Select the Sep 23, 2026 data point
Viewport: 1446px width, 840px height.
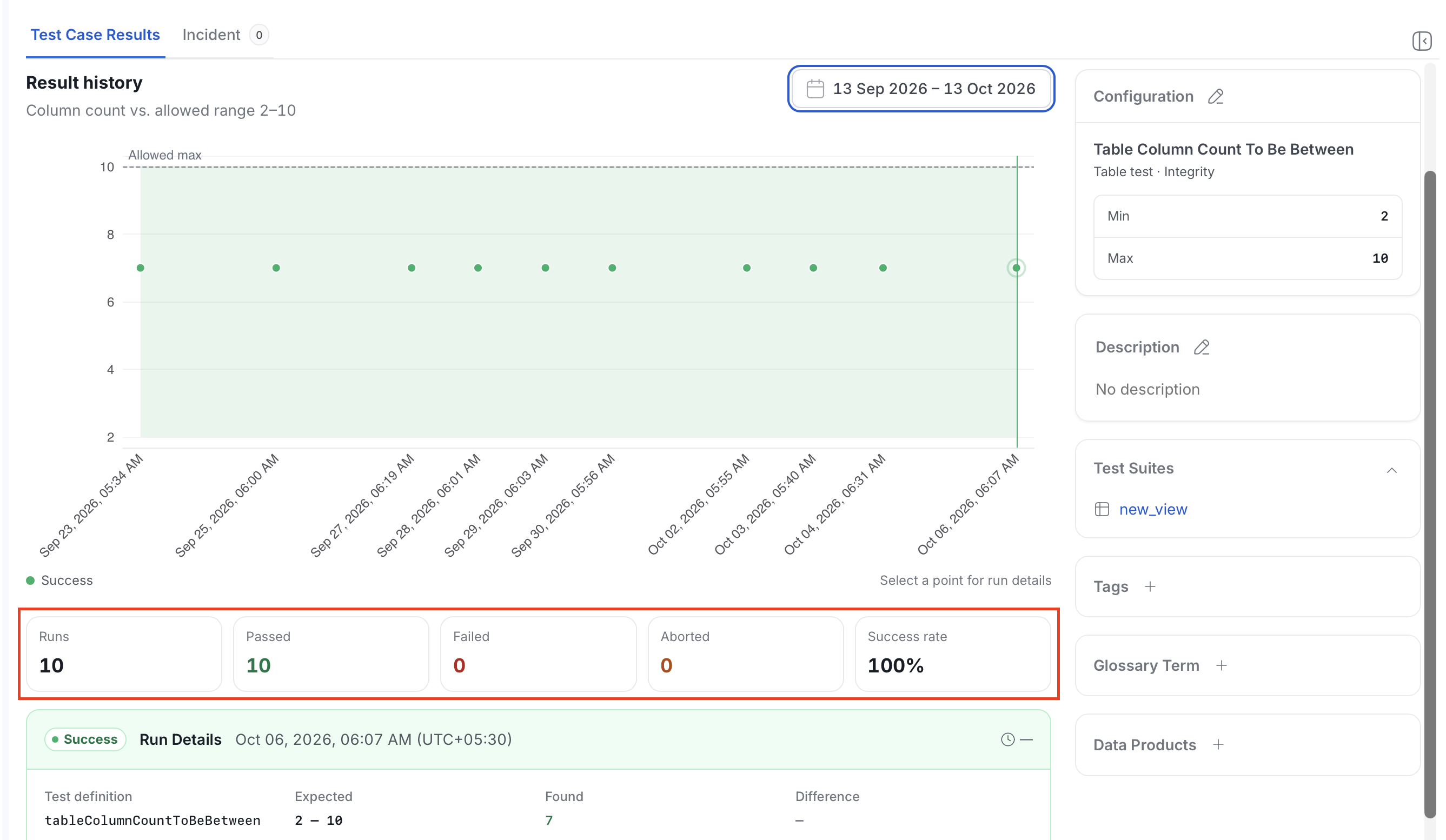141,268
